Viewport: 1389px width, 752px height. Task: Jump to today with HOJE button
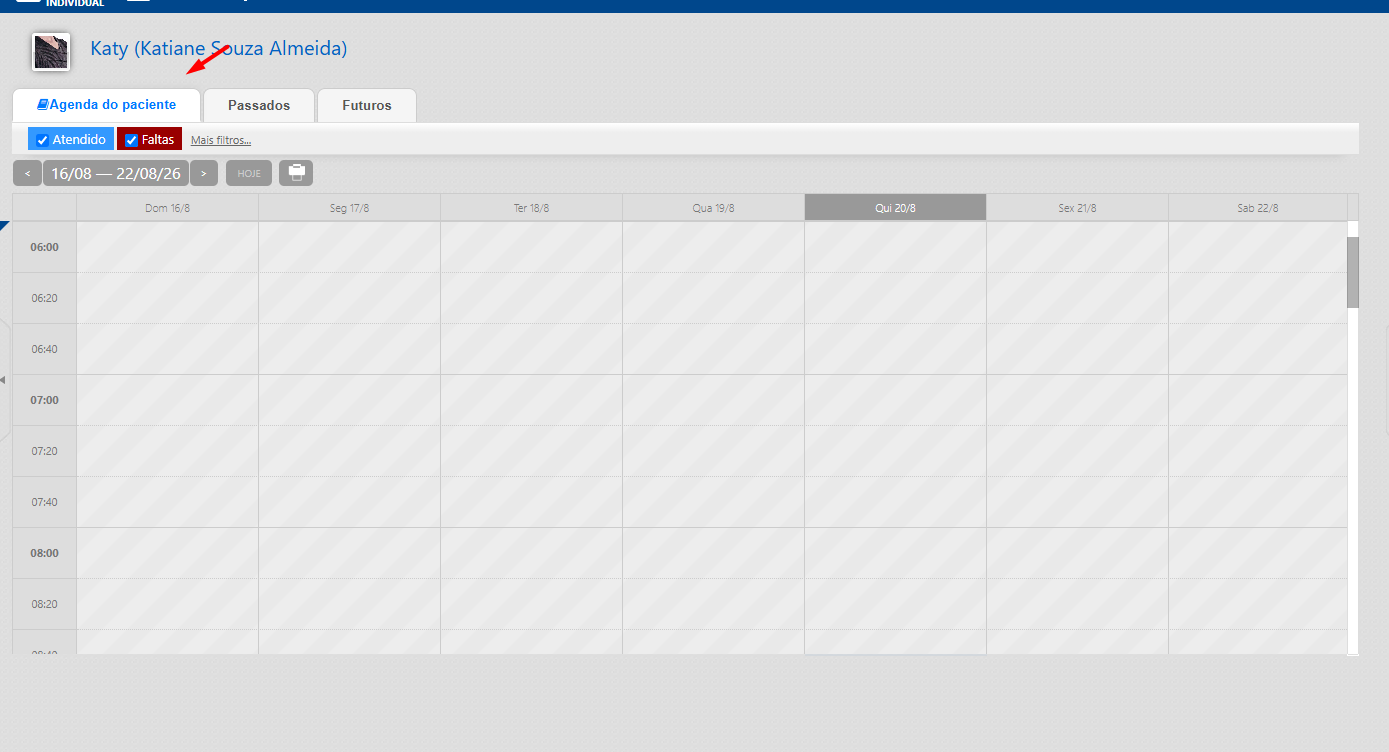pyautogui.click(x=249, y=173)
